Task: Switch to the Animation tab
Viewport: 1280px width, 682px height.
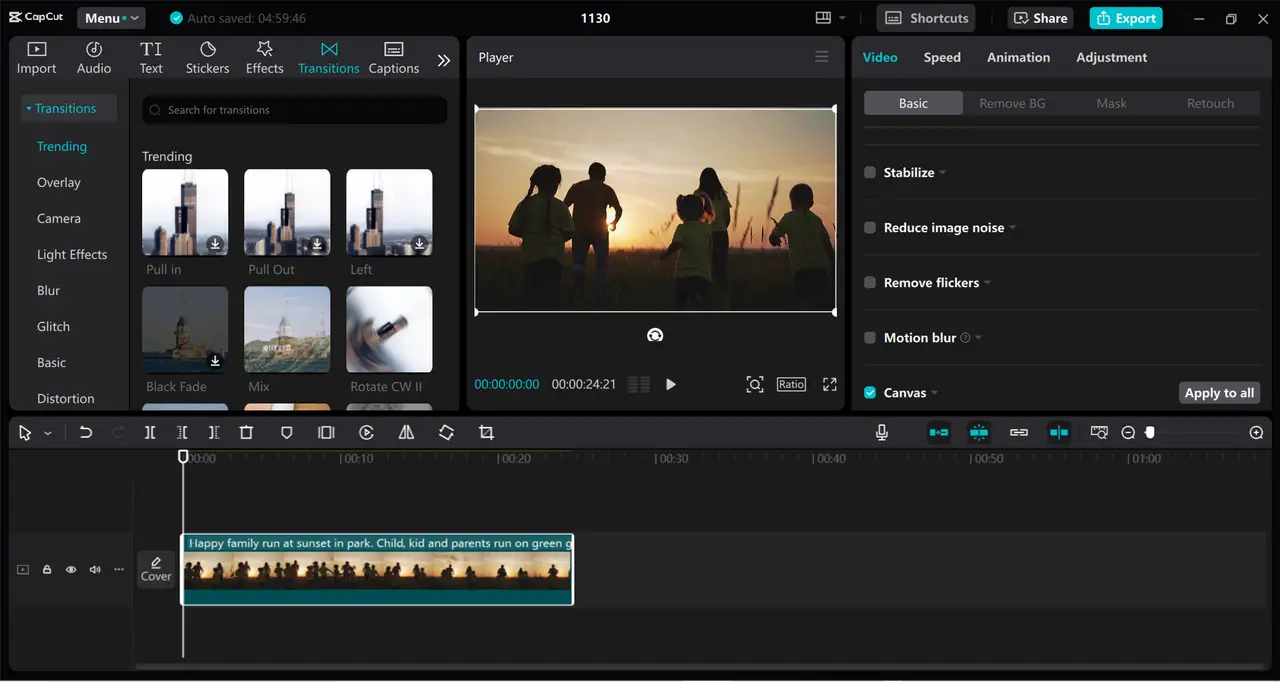Action: (1018, 57)
